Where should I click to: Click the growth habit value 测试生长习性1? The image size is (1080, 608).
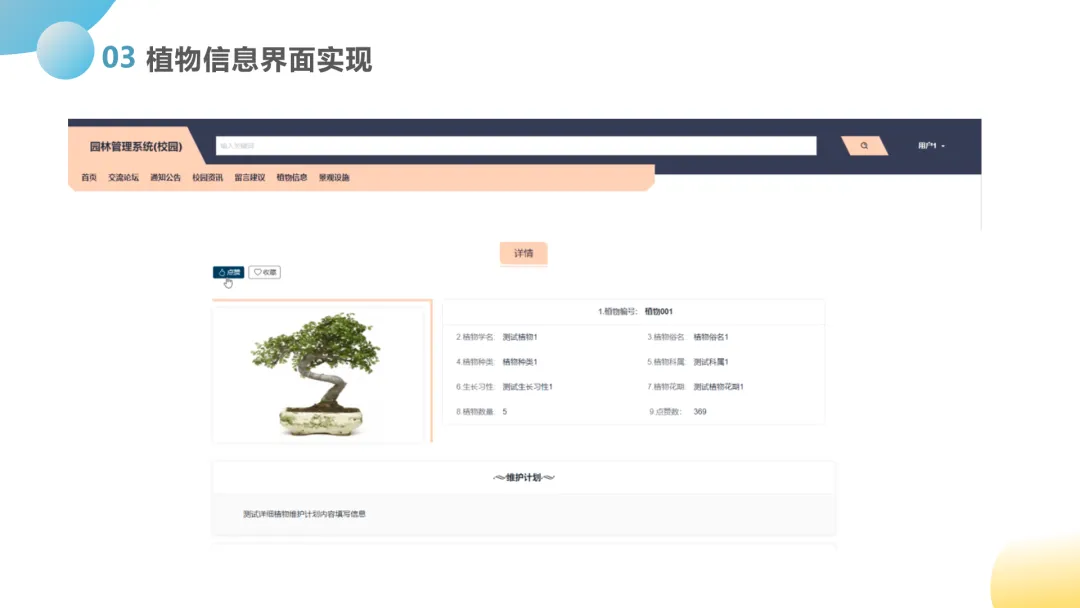click(x=528, y=386)
